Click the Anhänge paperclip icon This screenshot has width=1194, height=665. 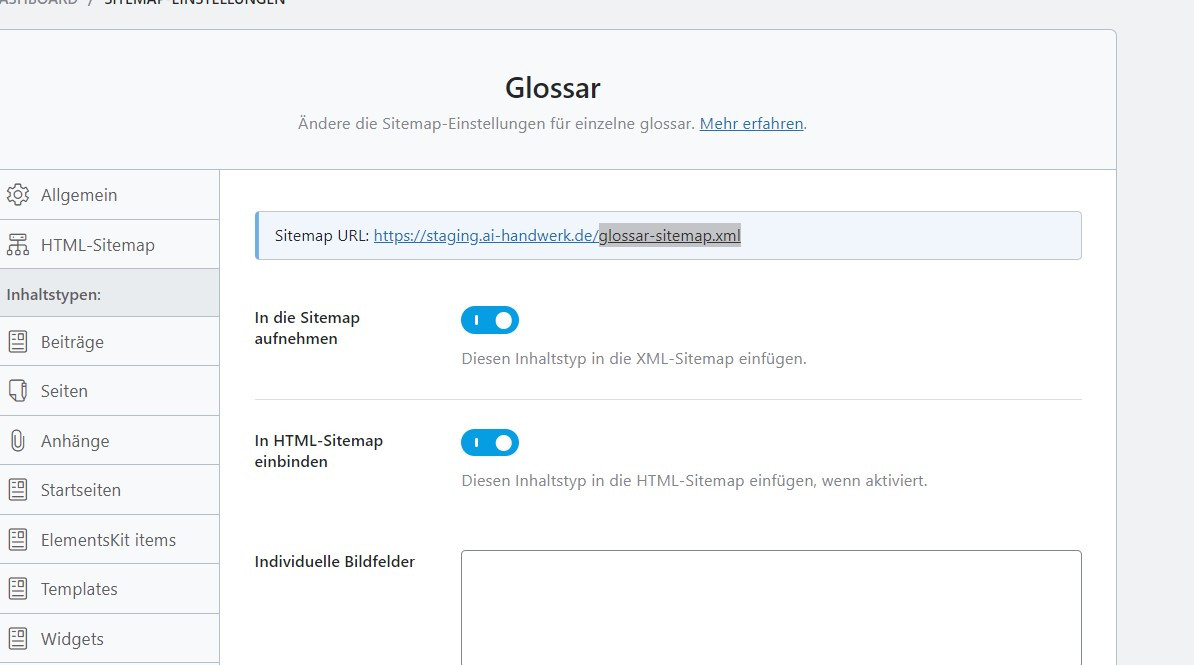click(17, 441)
